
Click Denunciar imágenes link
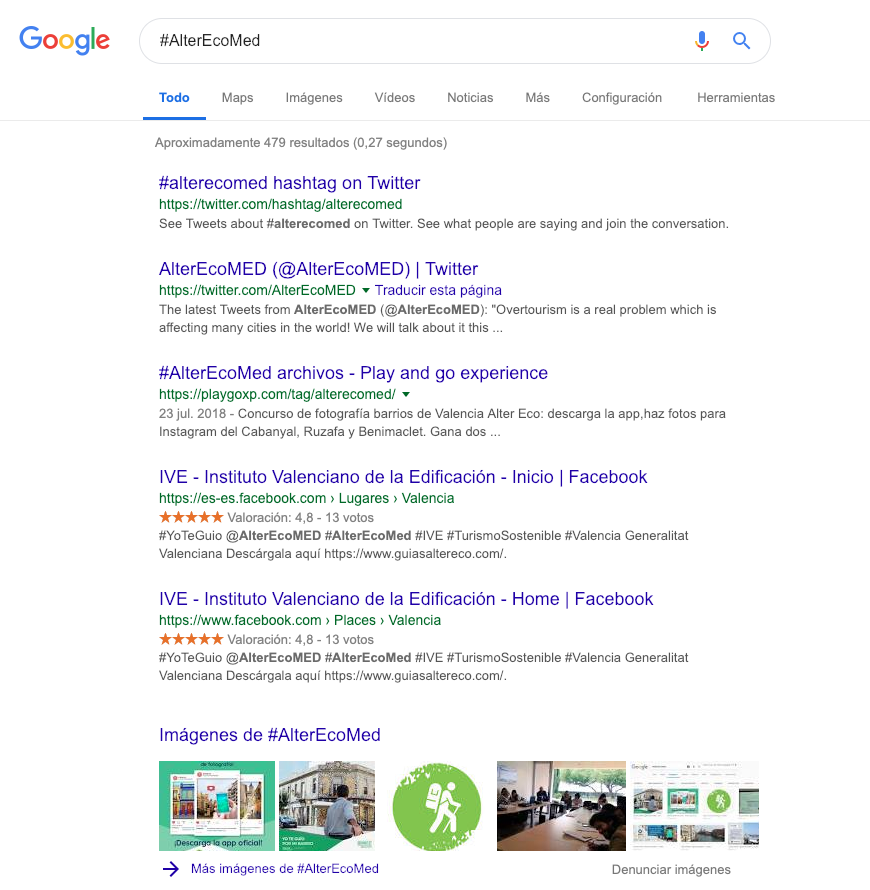pyautogui.click(x=671, y=870)
